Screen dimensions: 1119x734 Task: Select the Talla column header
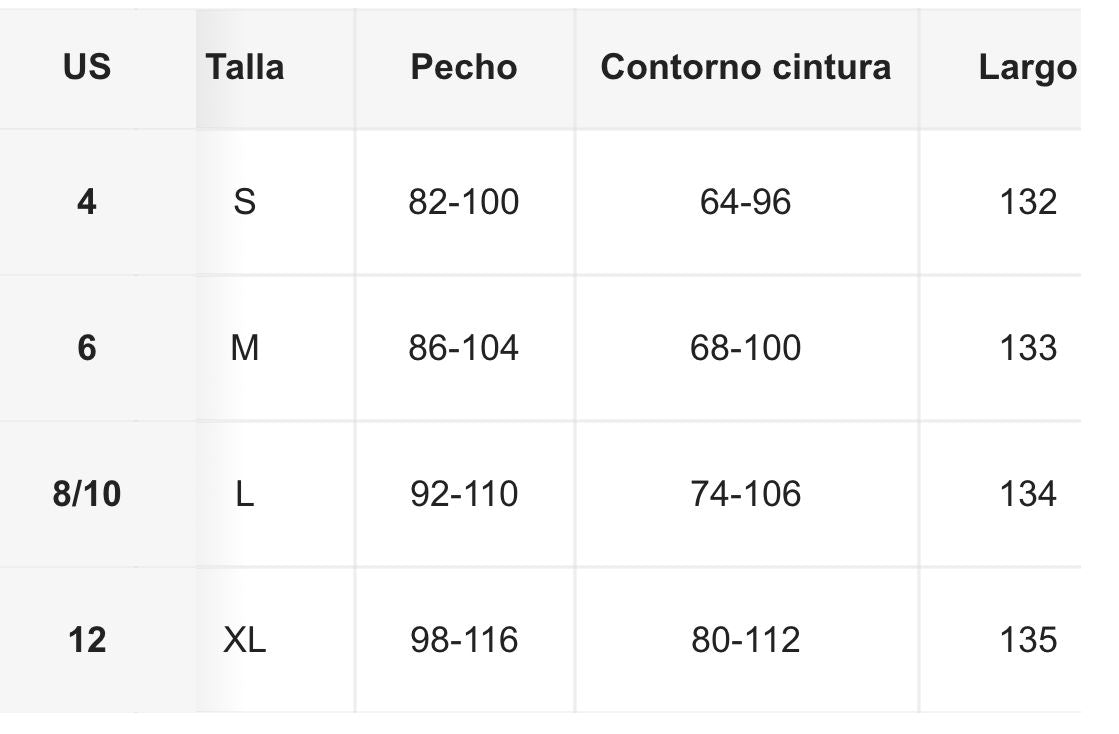(x=245, y=67)
